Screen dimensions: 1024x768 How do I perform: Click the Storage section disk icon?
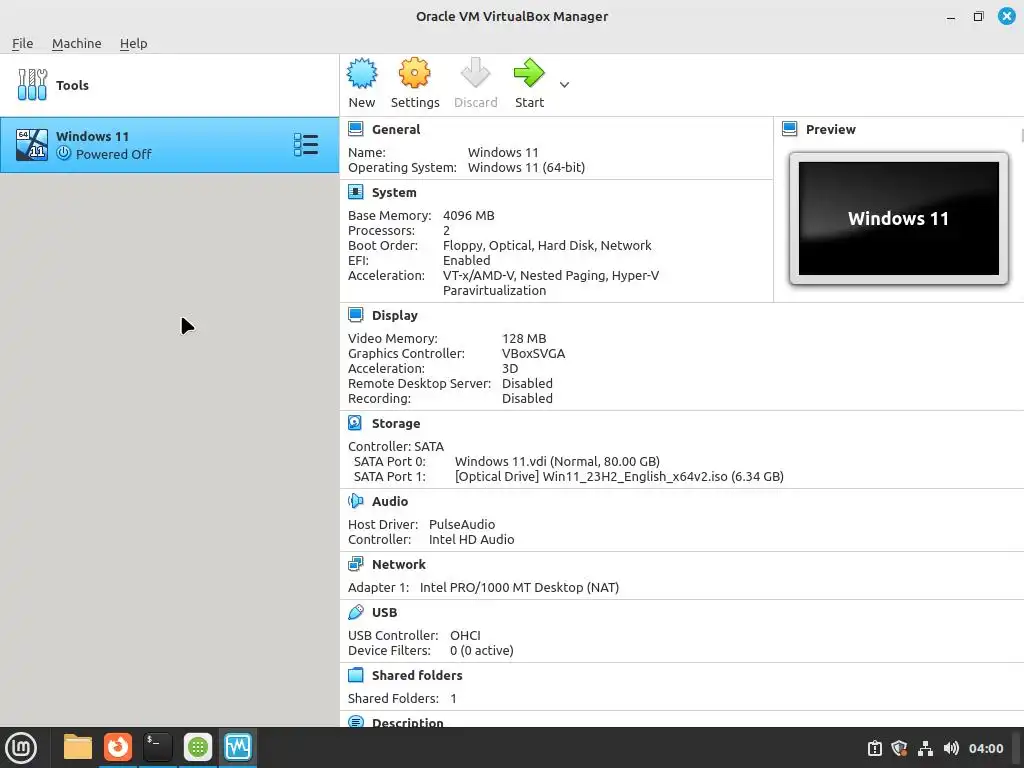pos(355,423)
